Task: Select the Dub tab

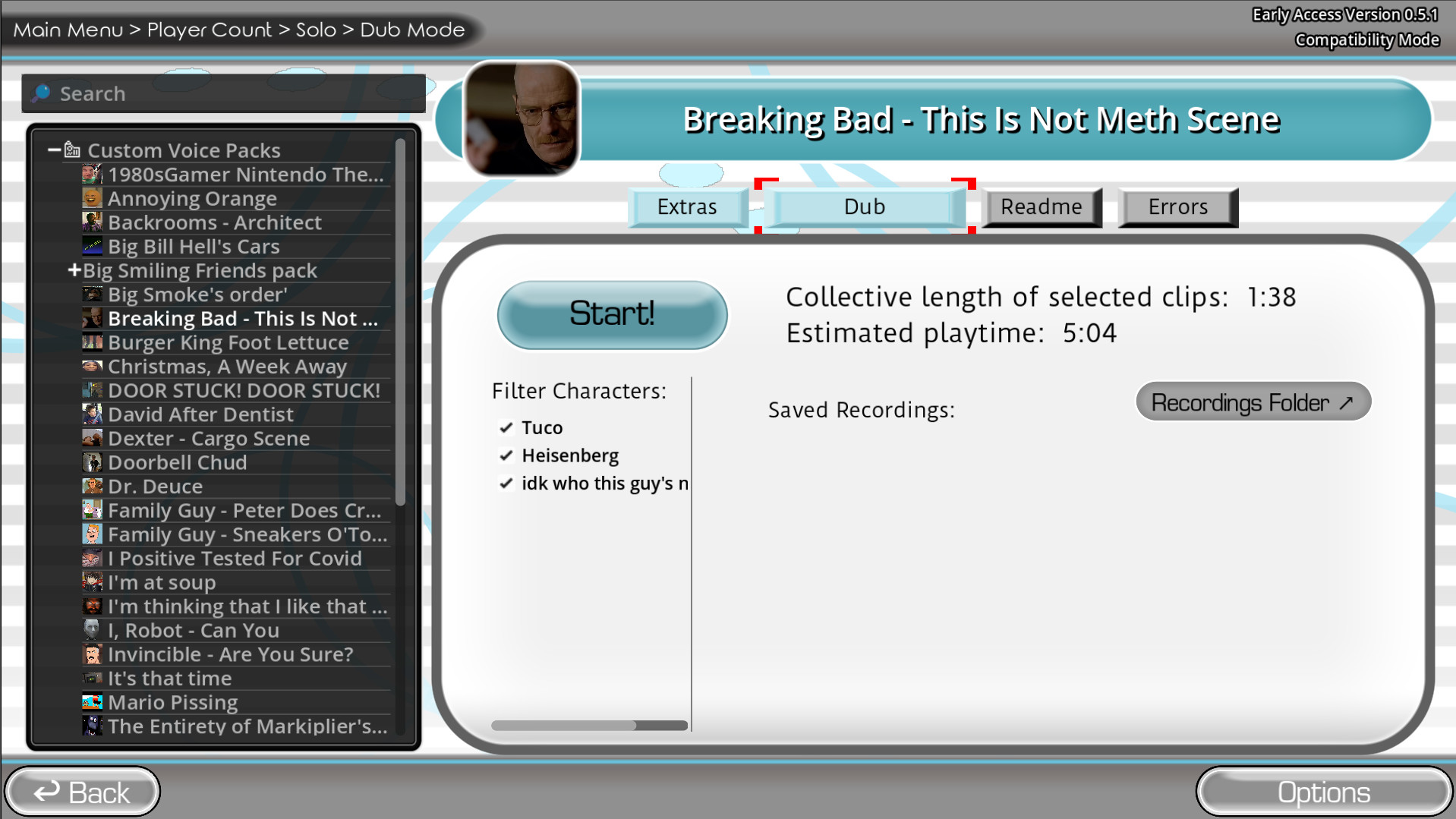Action: point(865,206)
